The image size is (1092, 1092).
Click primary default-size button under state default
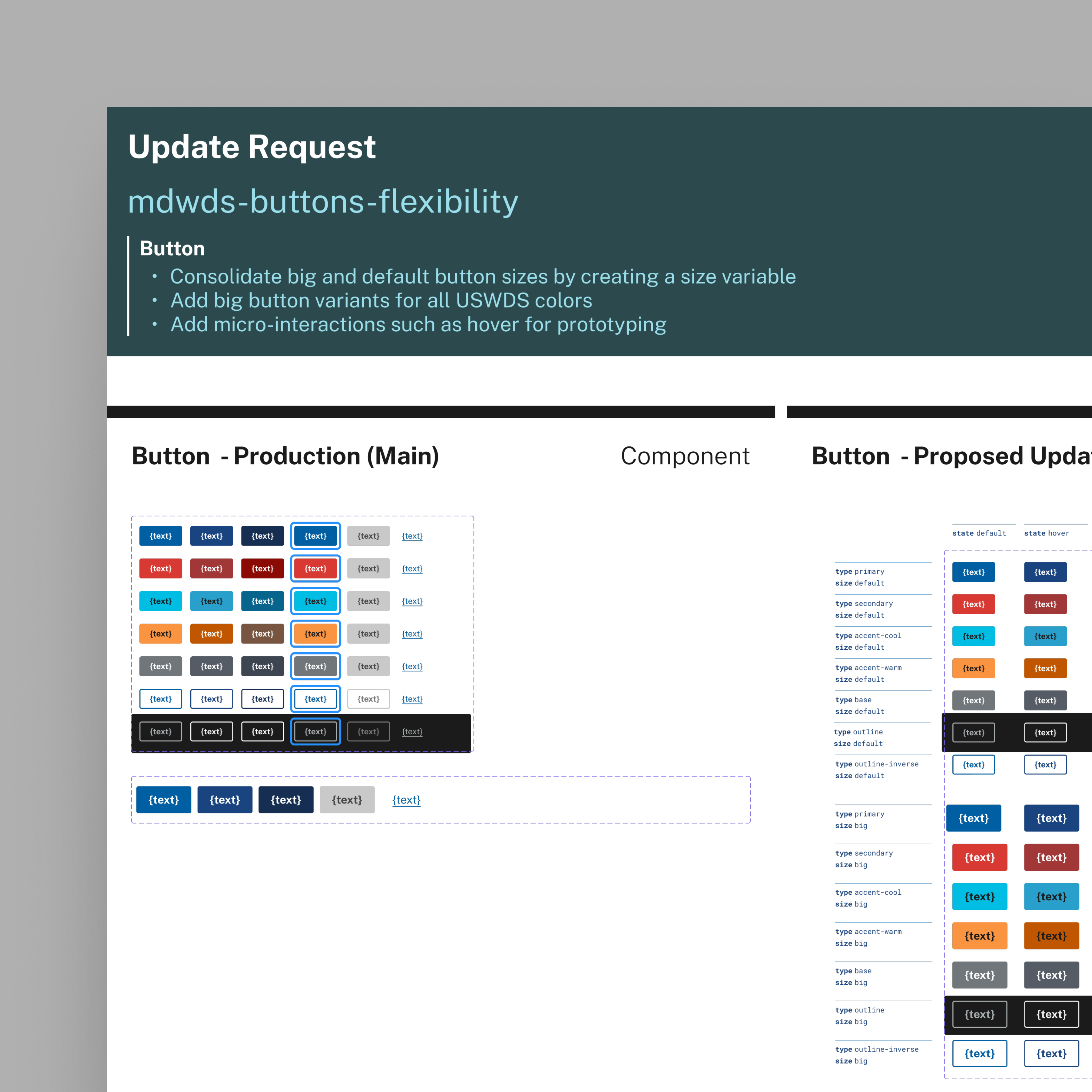(x=973, y=572)
